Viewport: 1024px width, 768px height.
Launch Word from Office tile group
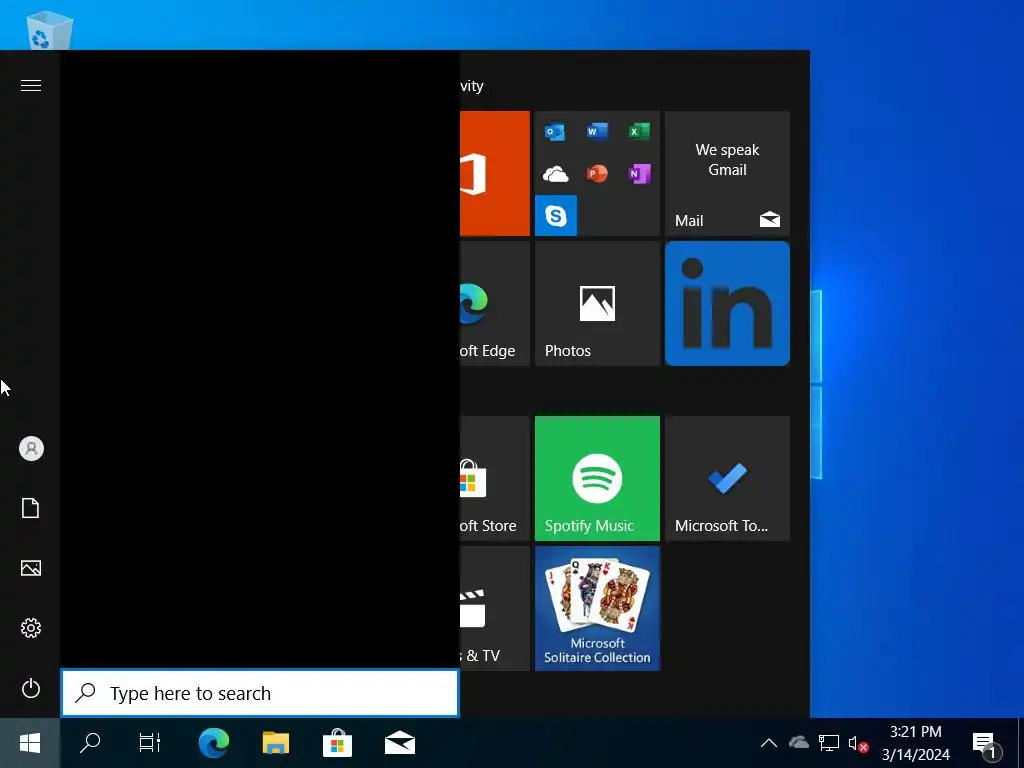pyautogui.click(x=597, y=131)
